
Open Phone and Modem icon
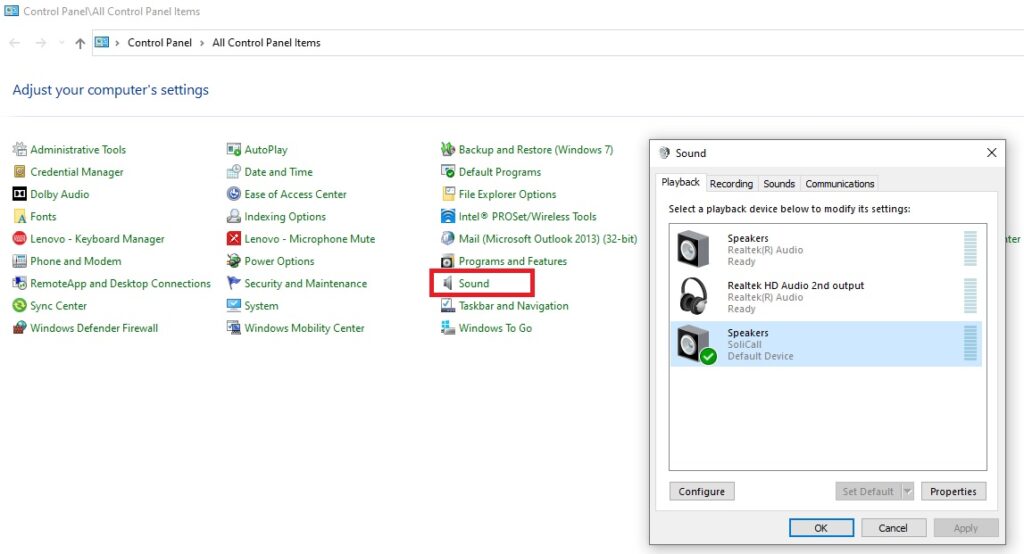(20, 261)
